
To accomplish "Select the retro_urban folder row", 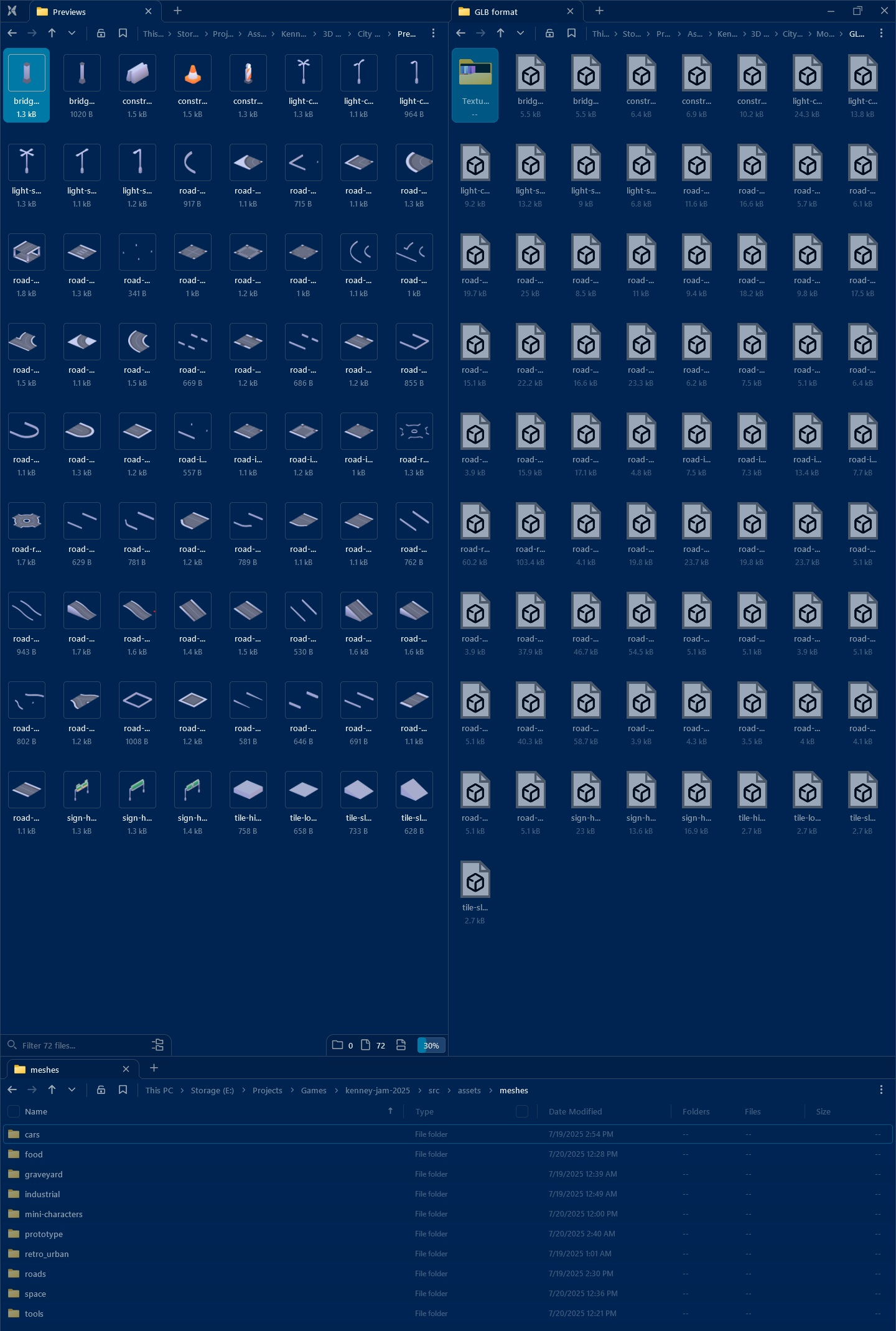I will (x=448, y=1254).
